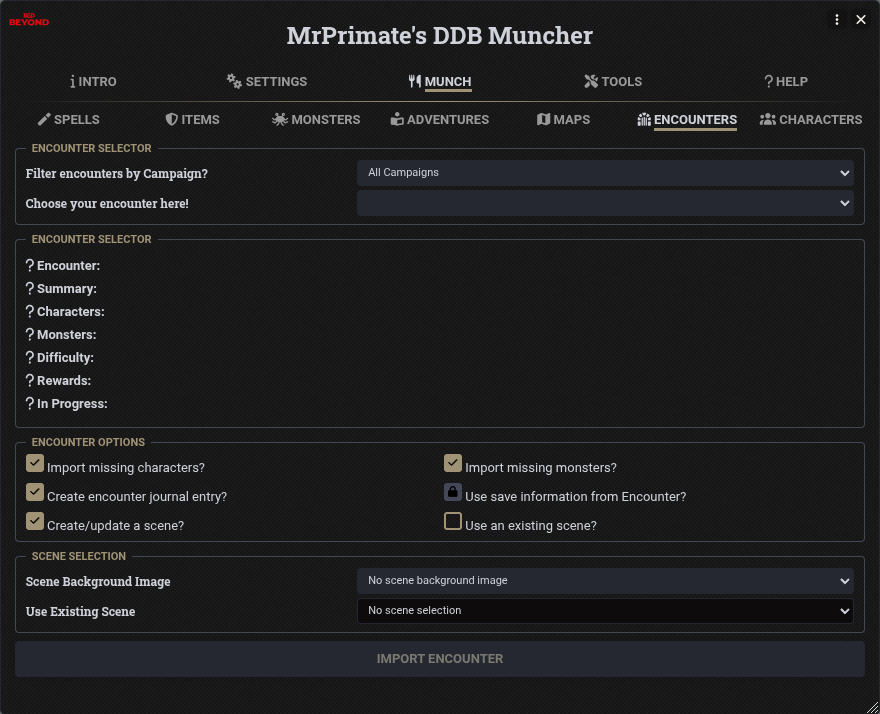The image size is (880, 714).
Task: Open the three-dot window menu
Action: (x=837, y=20)
